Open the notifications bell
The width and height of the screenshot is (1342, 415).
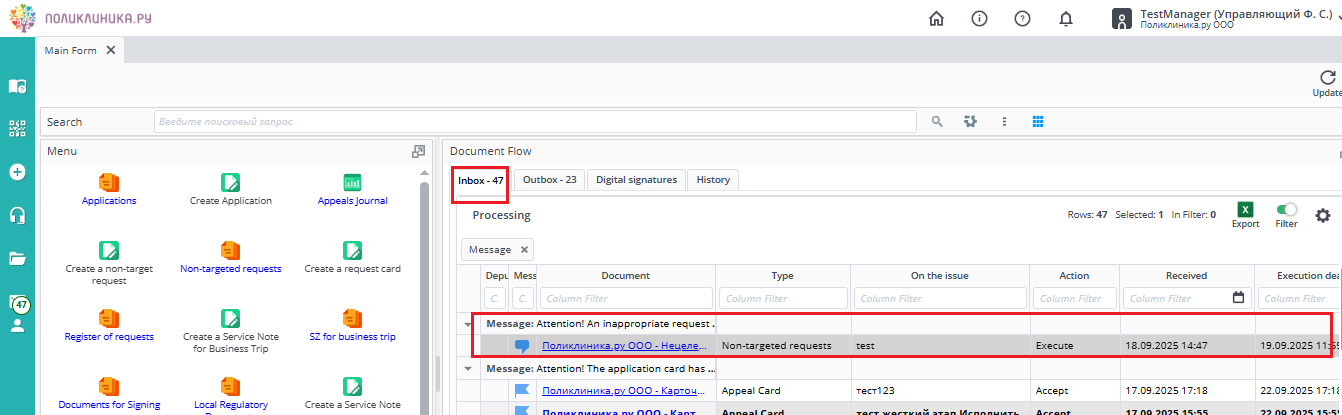[1066, 18]
